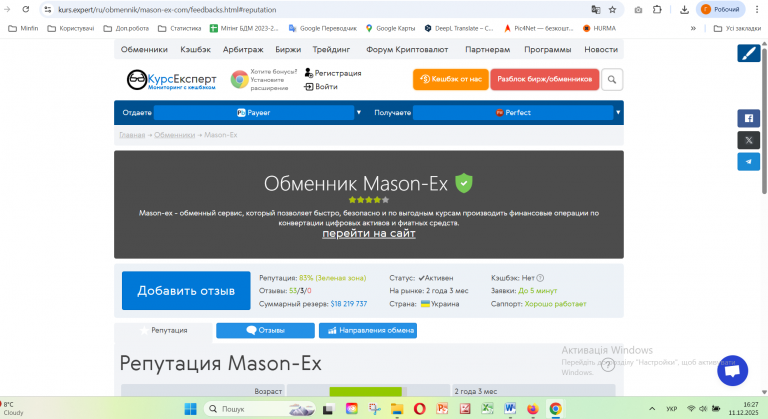Click the pen edit icon at top right
Viewport: 768px width, 419px height.
tap(749, 53)
